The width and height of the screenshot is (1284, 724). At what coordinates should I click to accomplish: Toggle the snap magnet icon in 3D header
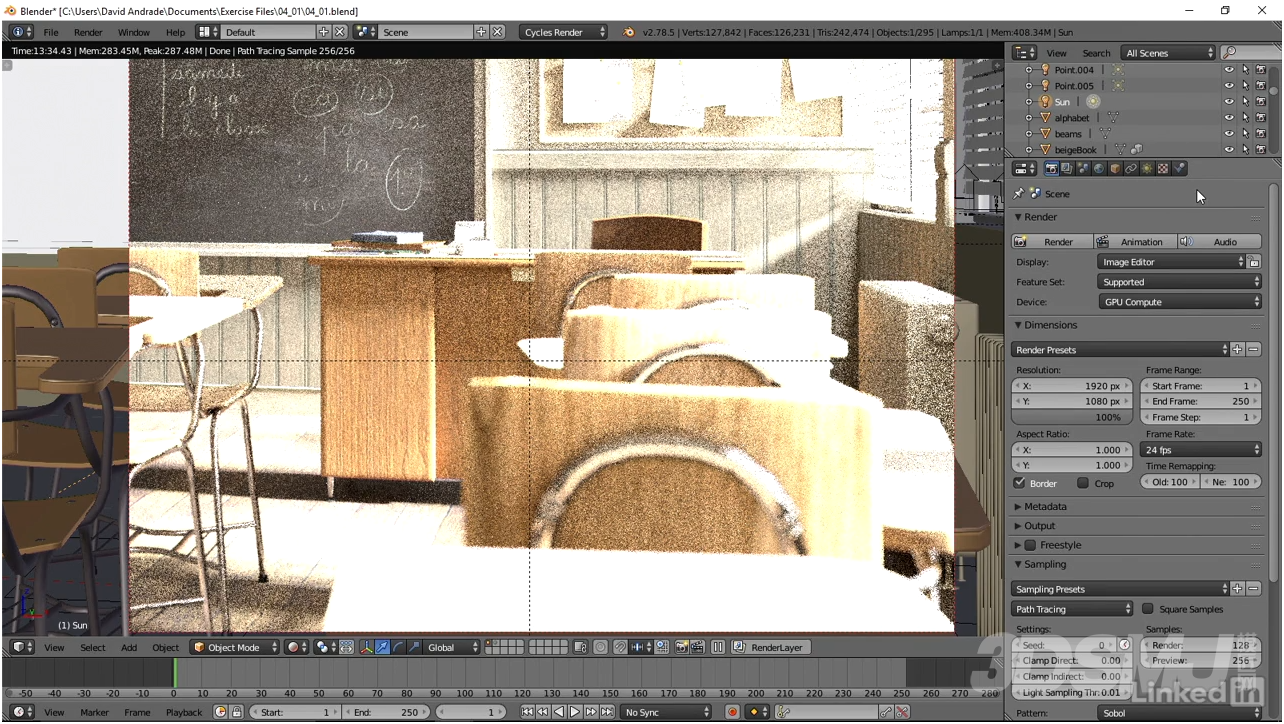tap(620, 647)
